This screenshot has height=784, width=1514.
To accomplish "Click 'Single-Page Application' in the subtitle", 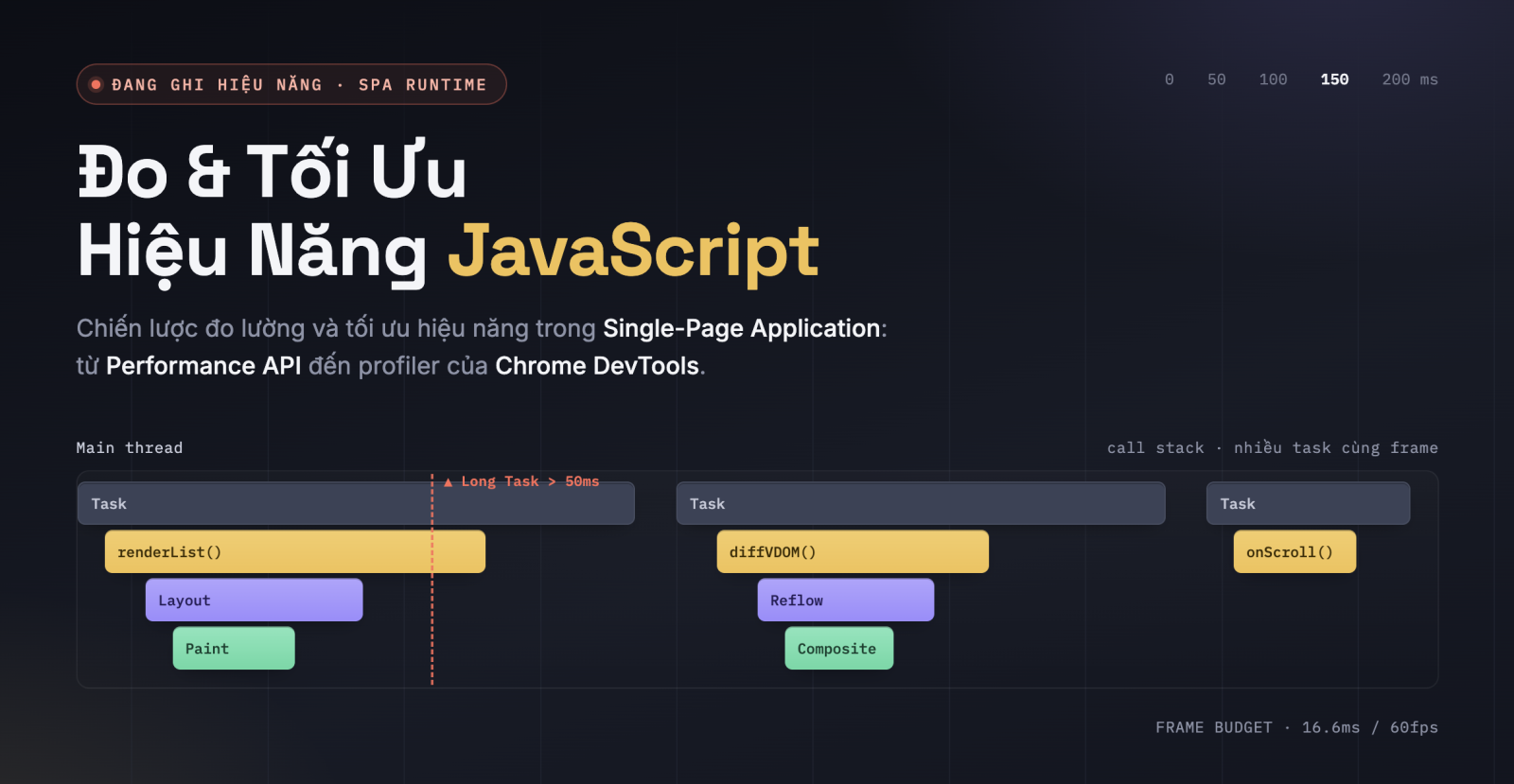I will click(x=742, y=328).
